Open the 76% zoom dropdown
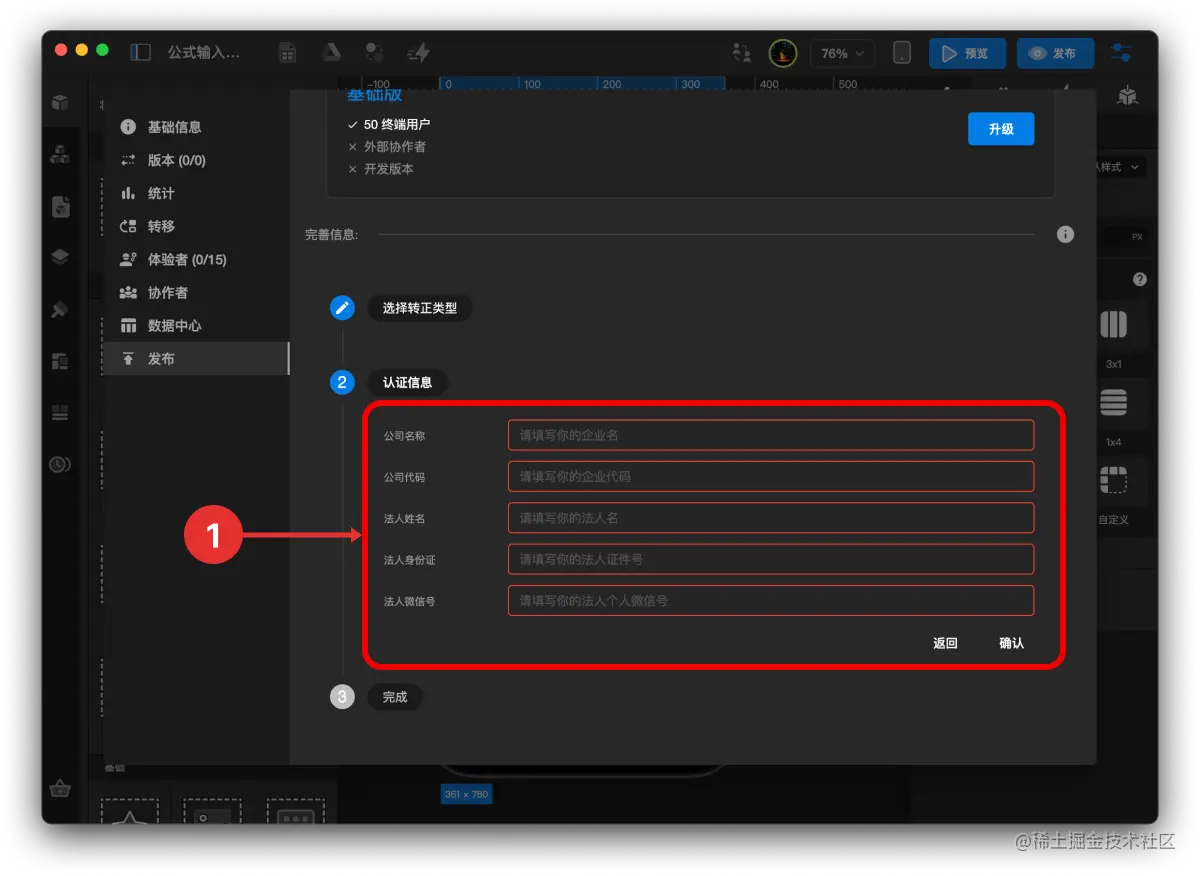The image size is (1200, 876). [843, 54]
